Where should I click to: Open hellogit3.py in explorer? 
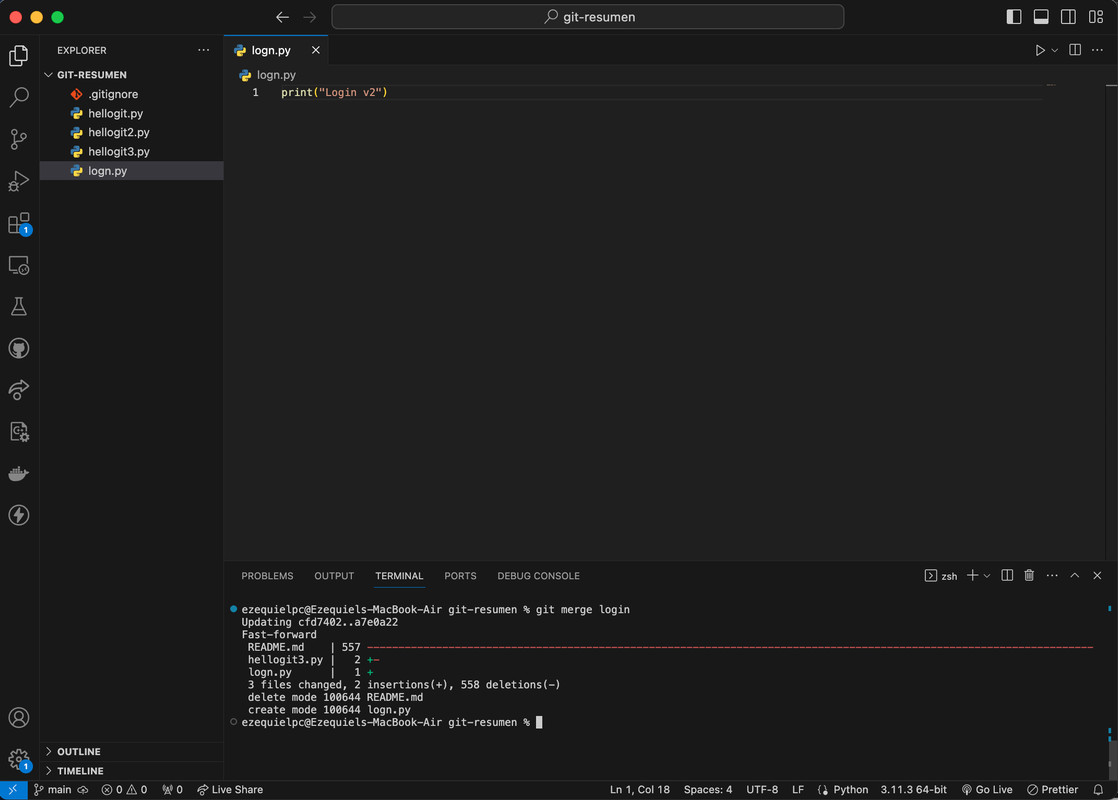132,151
